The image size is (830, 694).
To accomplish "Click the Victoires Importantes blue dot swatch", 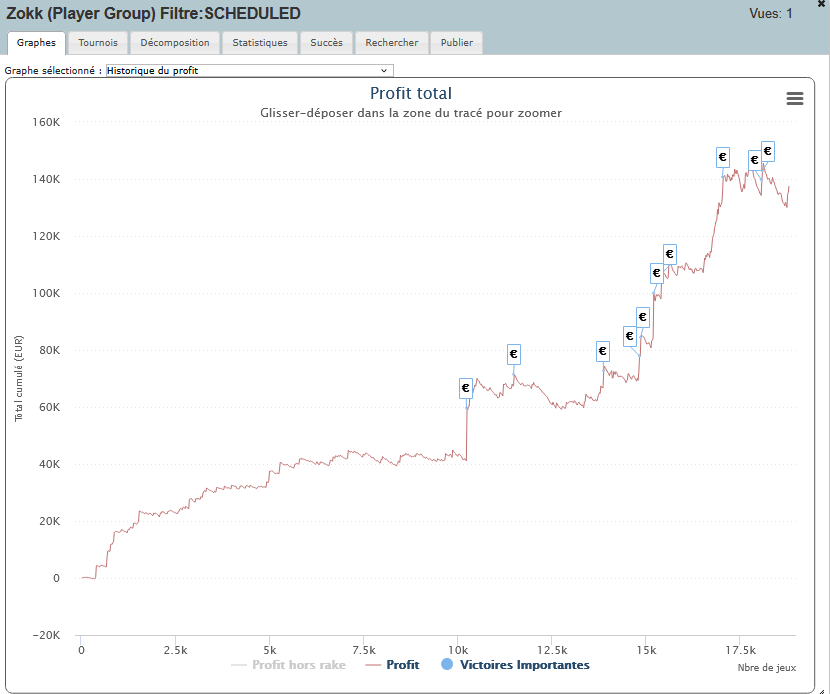I will [447, 665].
